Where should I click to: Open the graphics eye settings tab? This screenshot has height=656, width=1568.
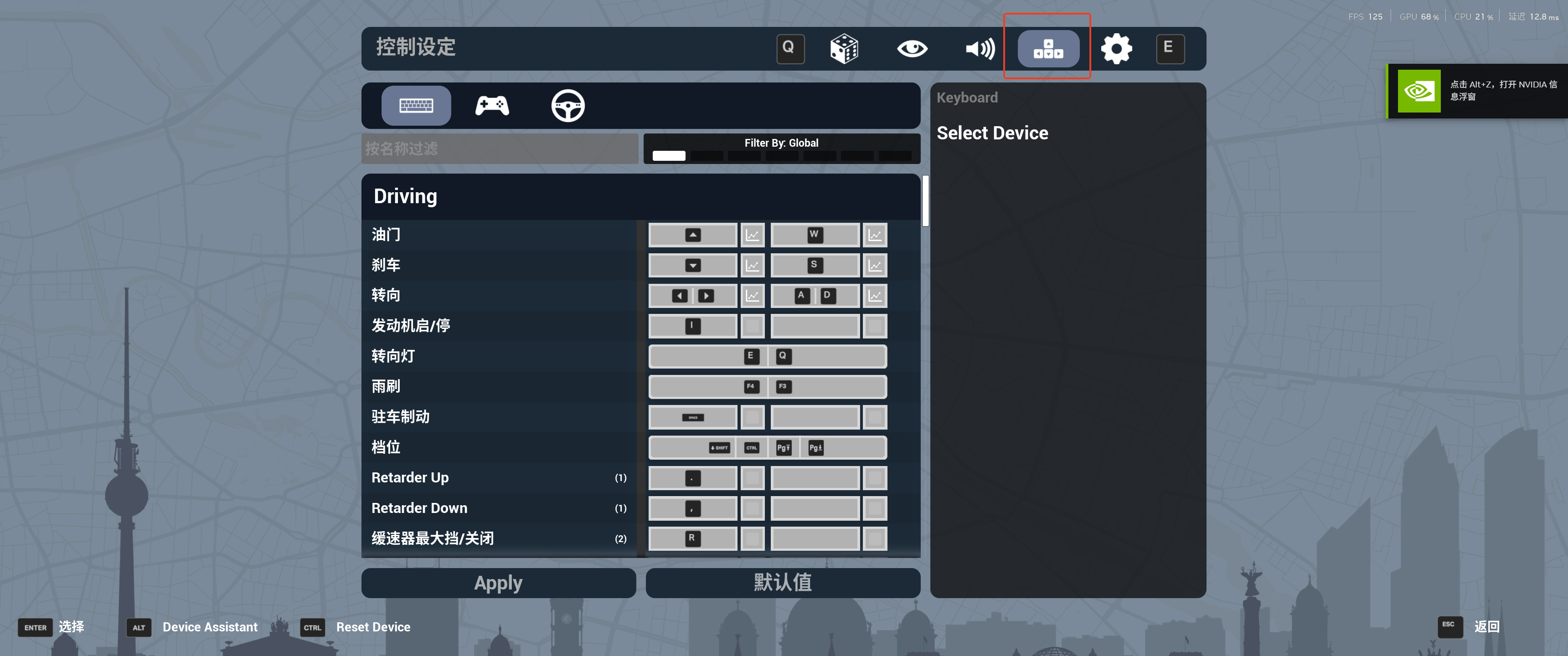click(912, 49)
